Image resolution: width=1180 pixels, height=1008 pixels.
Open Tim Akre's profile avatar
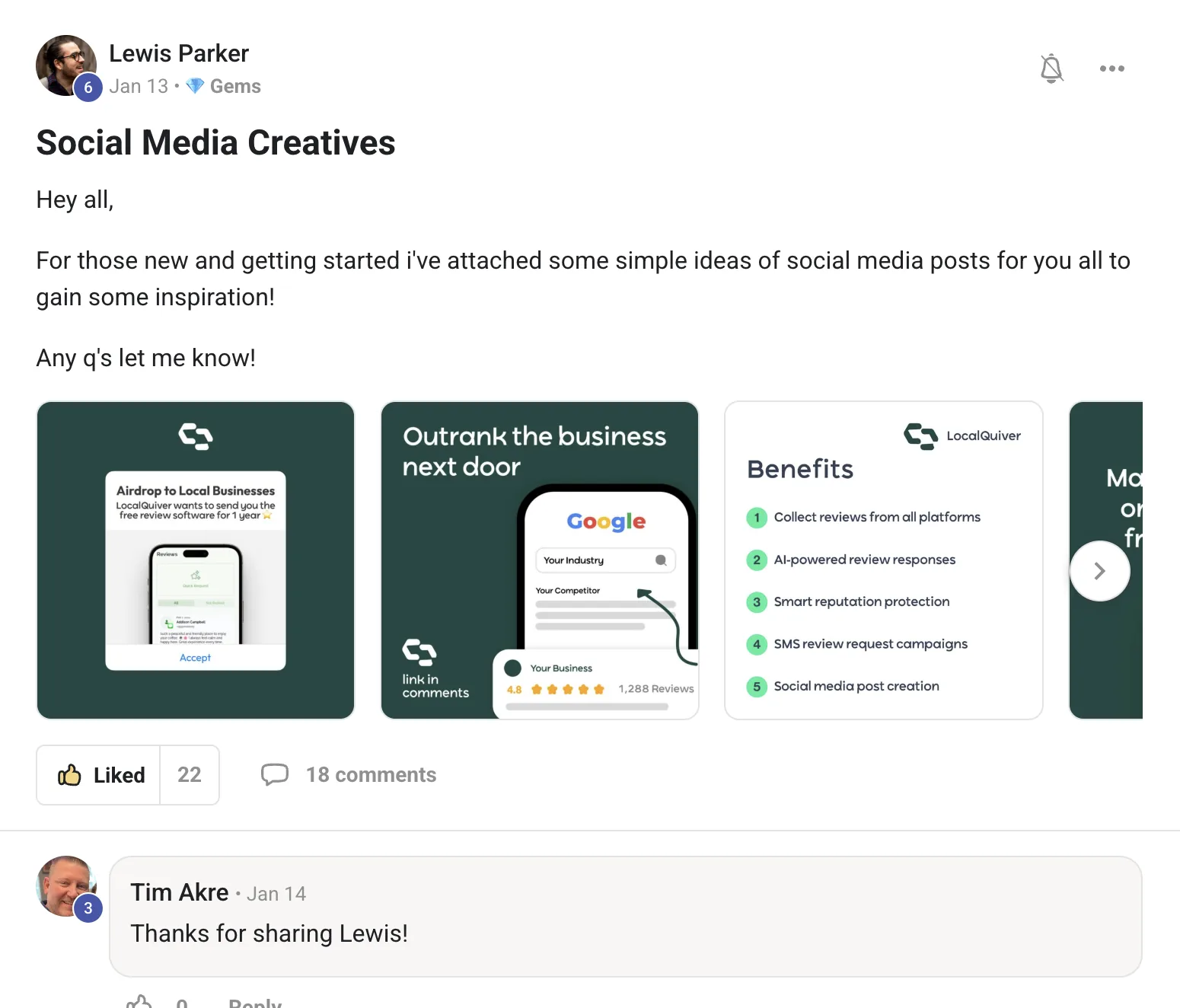66,886
